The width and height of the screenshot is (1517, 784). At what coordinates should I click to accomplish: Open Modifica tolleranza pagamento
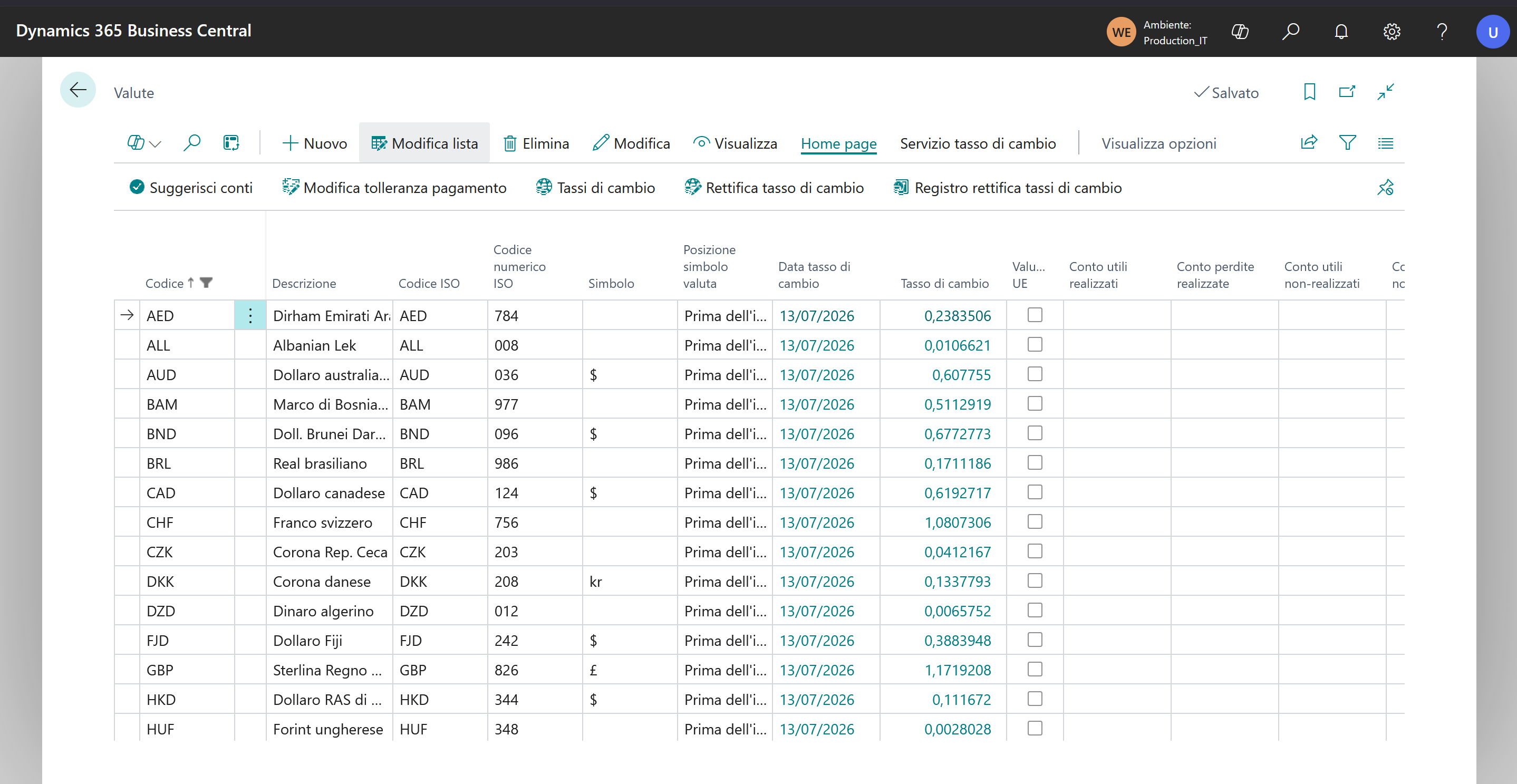(x=394, y=187)
